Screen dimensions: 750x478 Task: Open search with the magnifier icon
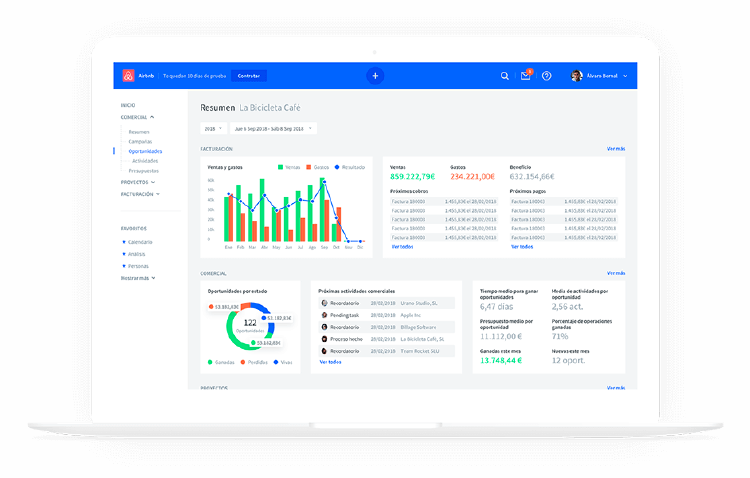point(505,76)
